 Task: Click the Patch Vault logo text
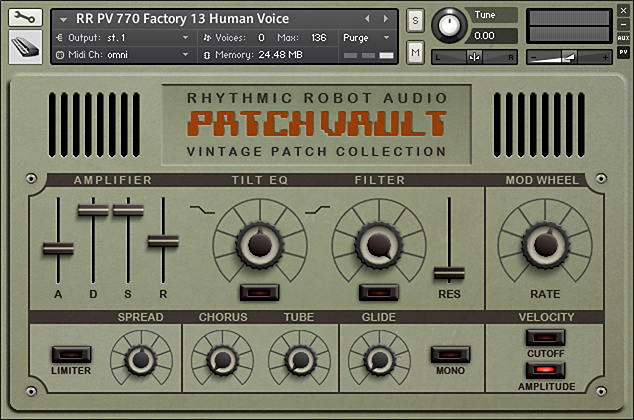(317, 123)
